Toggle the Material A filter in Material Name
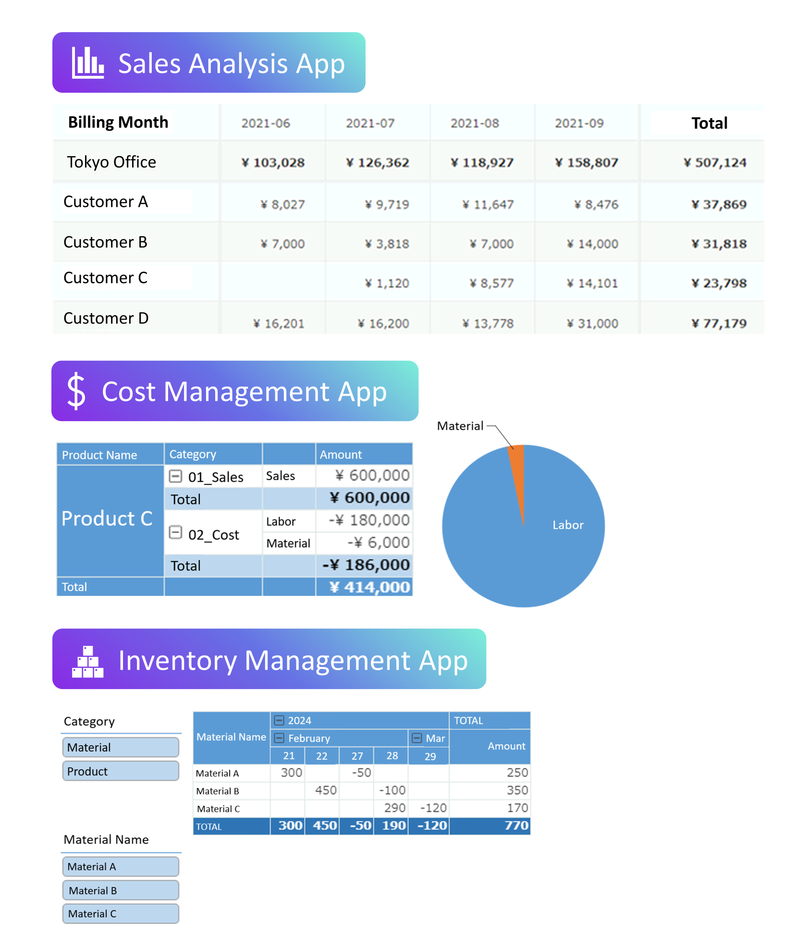Image resolution: width=800 pixels, height=938 pixels. pyautogui.click(x=120, y=866)
